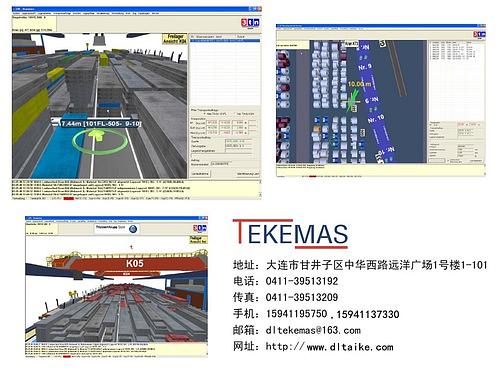The image size is (500, 375).
Task: Click the 3tn logo above the 7.44m yard view
Action: tap(250, 23)
